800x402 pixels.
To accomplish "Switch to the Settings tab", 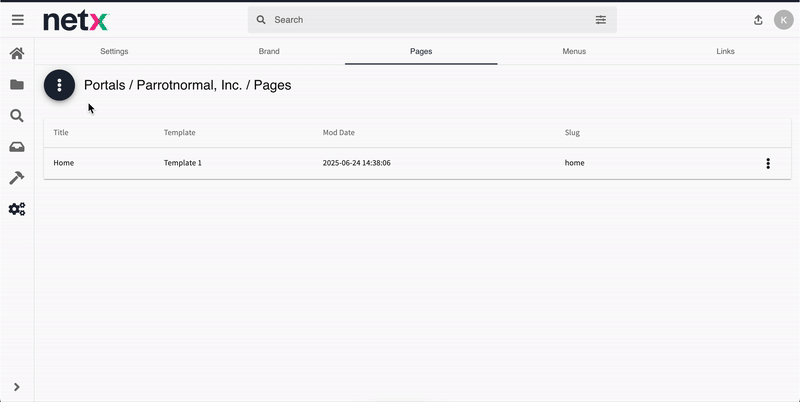I will (114, 51).
